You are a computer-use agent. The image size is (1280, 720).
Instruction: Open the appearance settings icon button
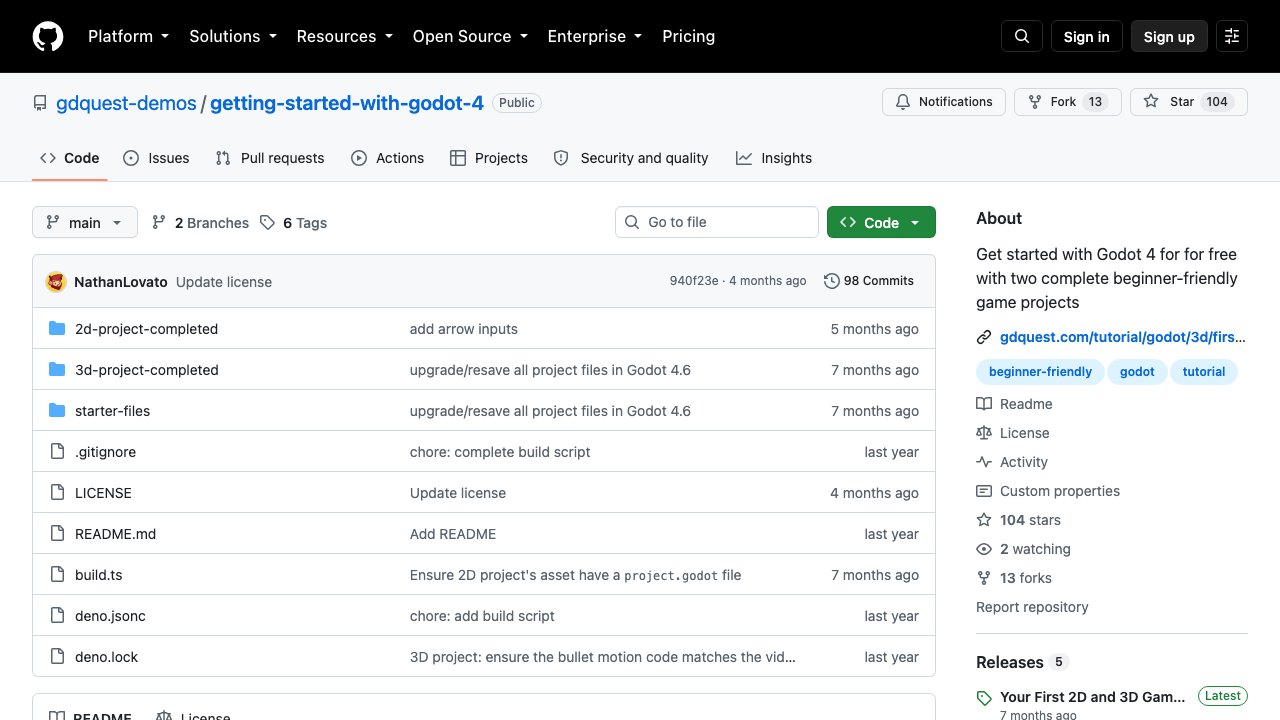tap(1232, 36)
